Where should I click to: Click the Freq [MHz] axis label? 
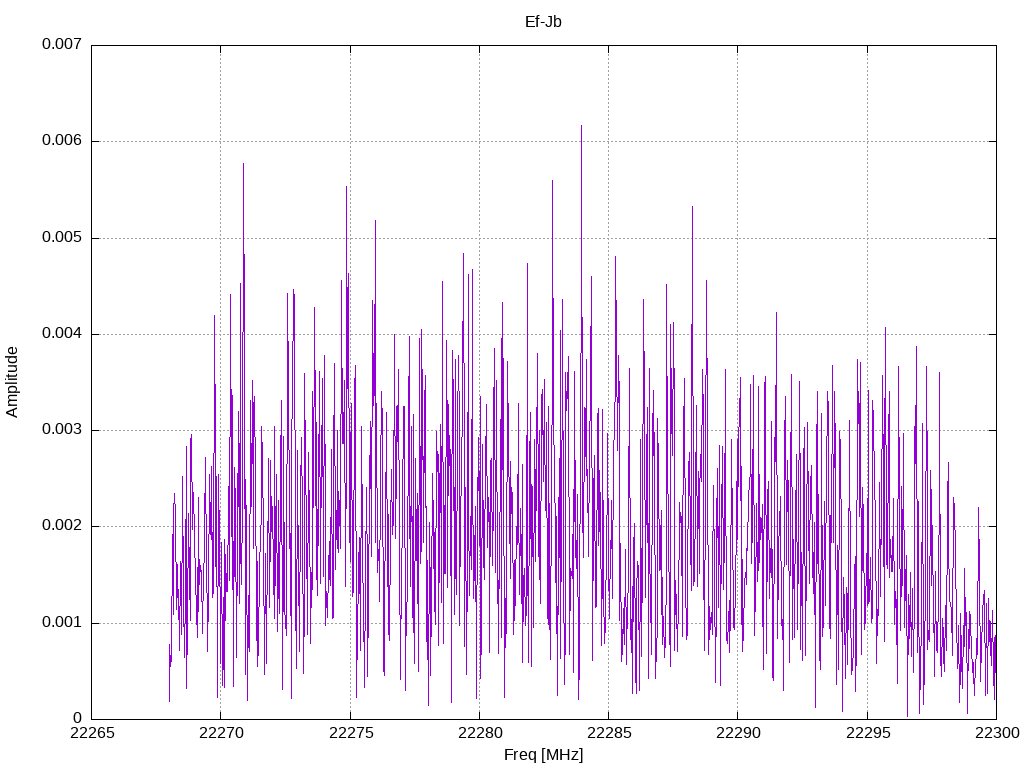pos(543,755)
